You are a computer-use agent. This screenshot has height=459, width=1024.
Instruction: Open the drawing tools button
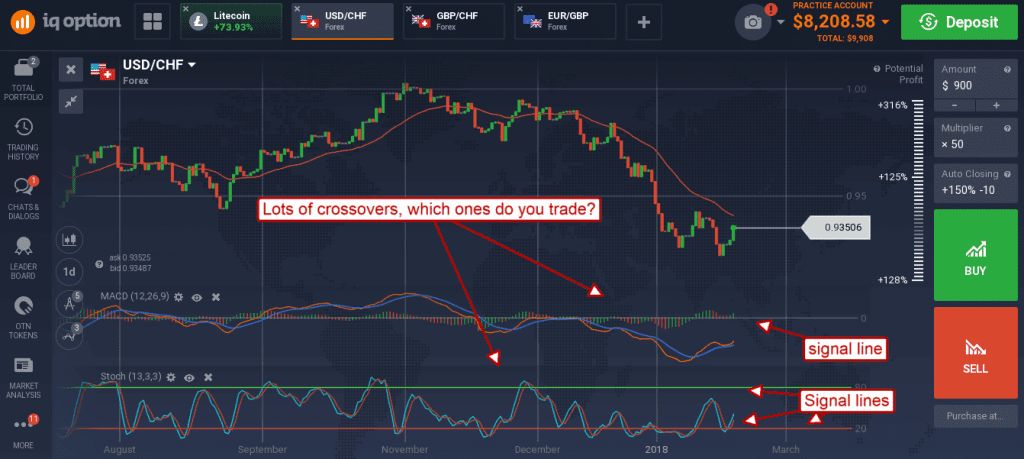(69, 302)
